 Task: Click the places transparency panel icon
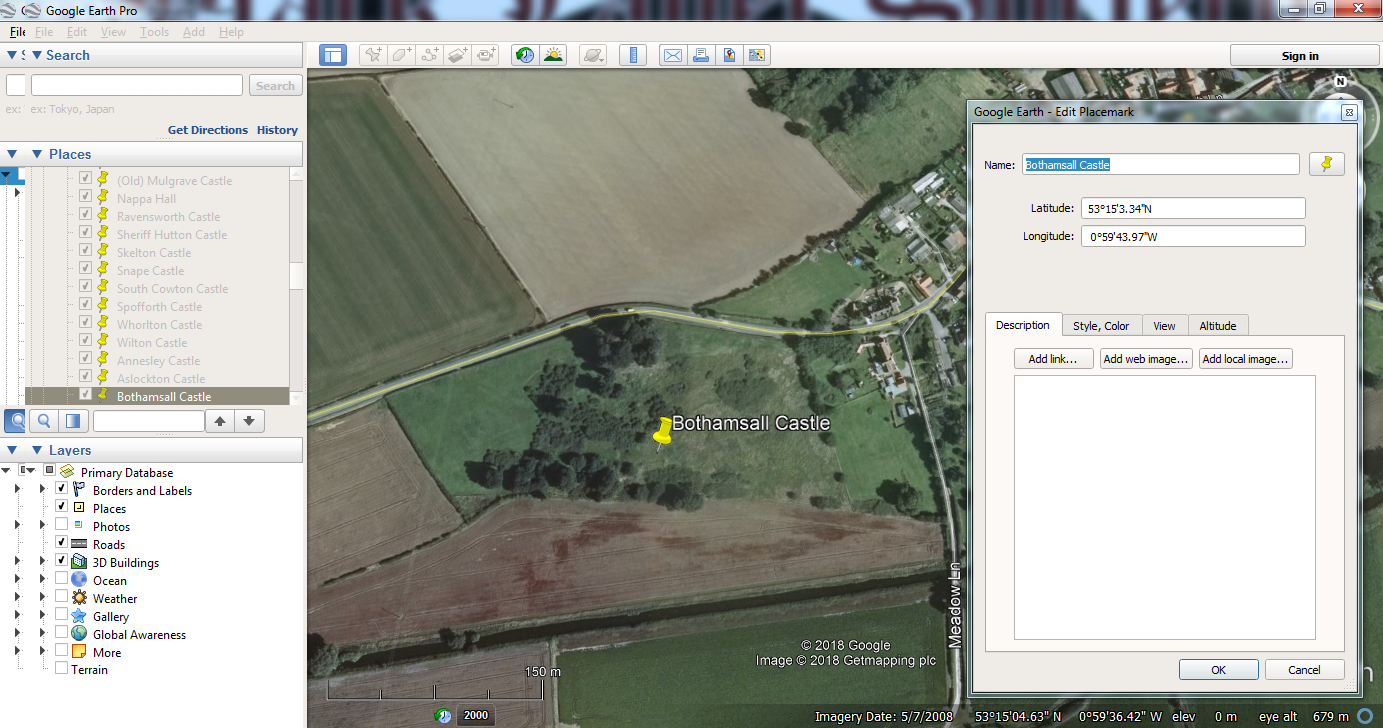71,421
